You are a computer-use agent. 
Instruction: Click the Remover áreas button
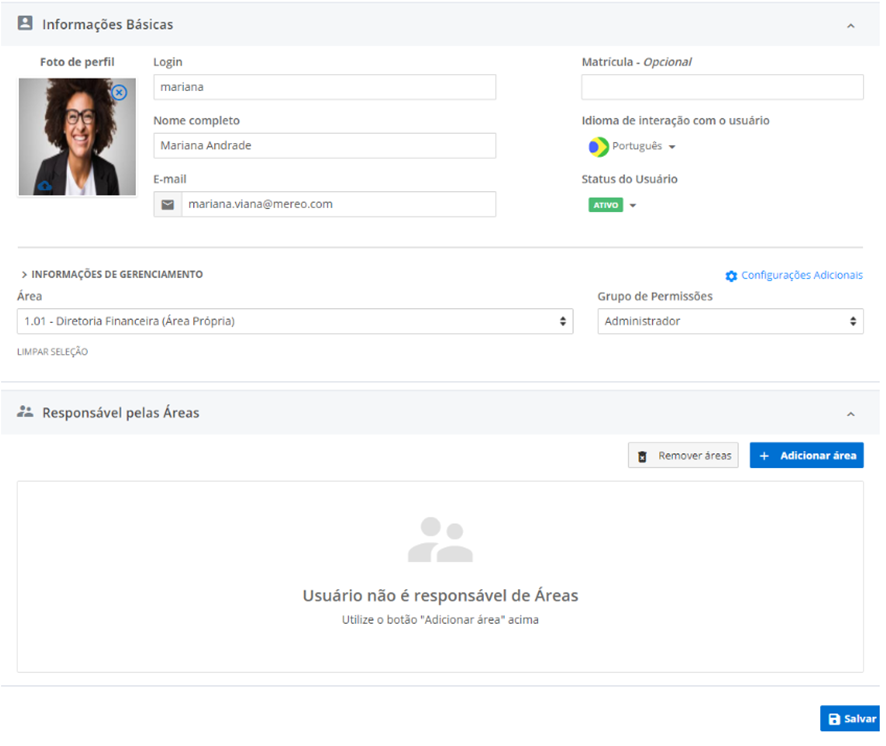(683, 456)
